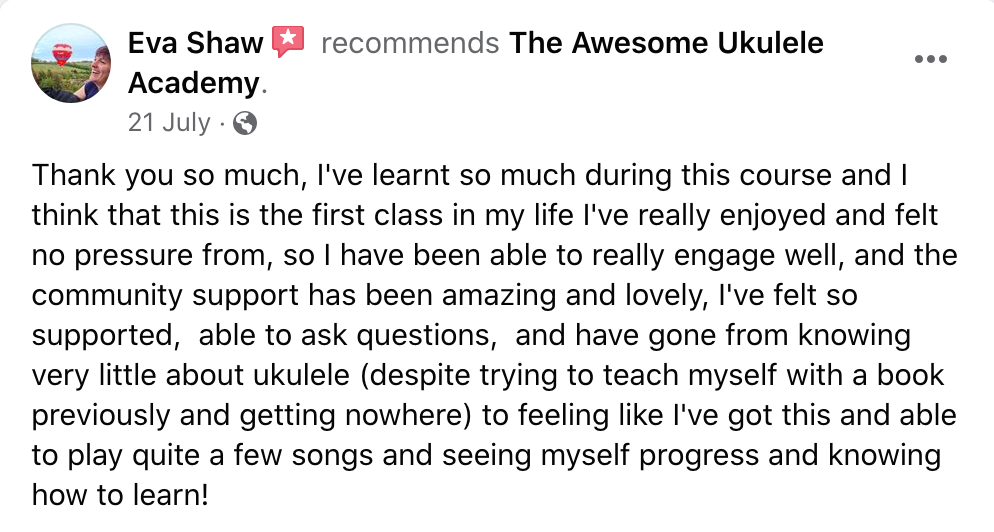Click the word Academy in the page name
Screen dimensions: 994x532
pyautogui.click(x=194, y=83)
